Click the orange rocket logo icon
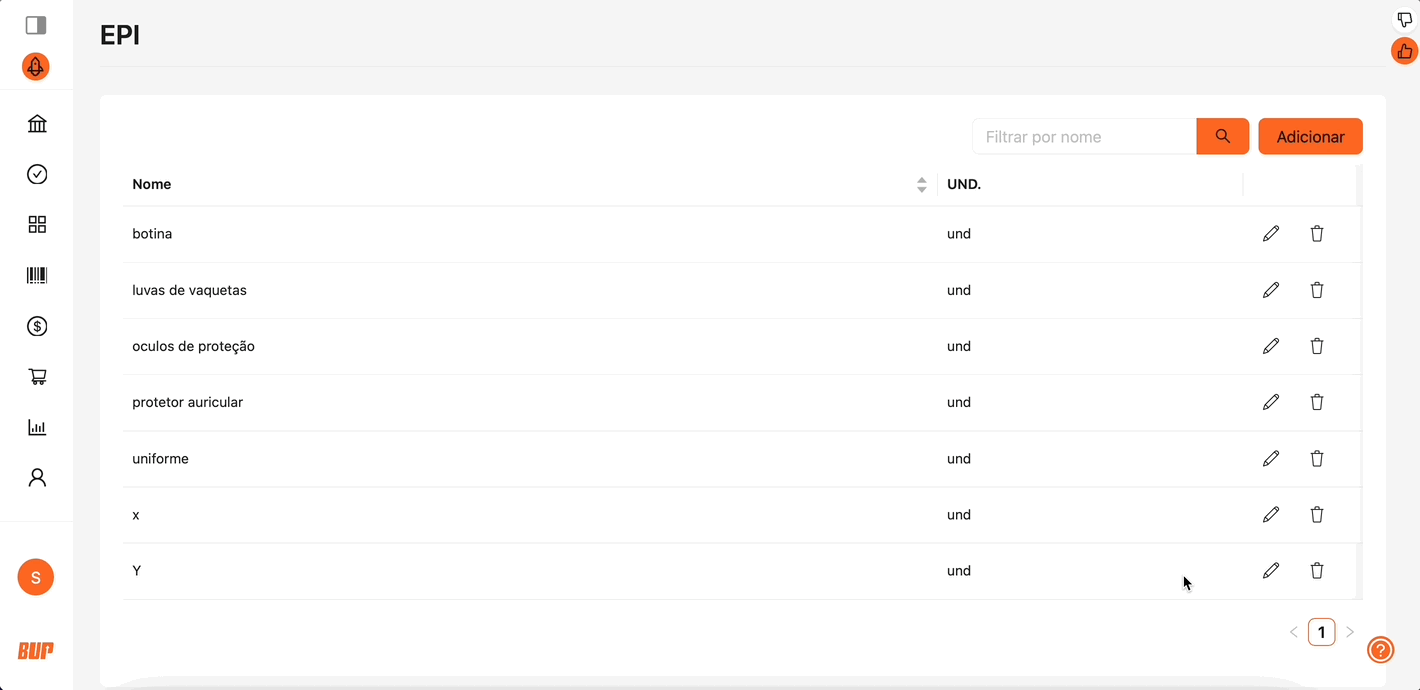This screenshot has width=1420, height=690. pyautogui.click(x=36, y=67)
